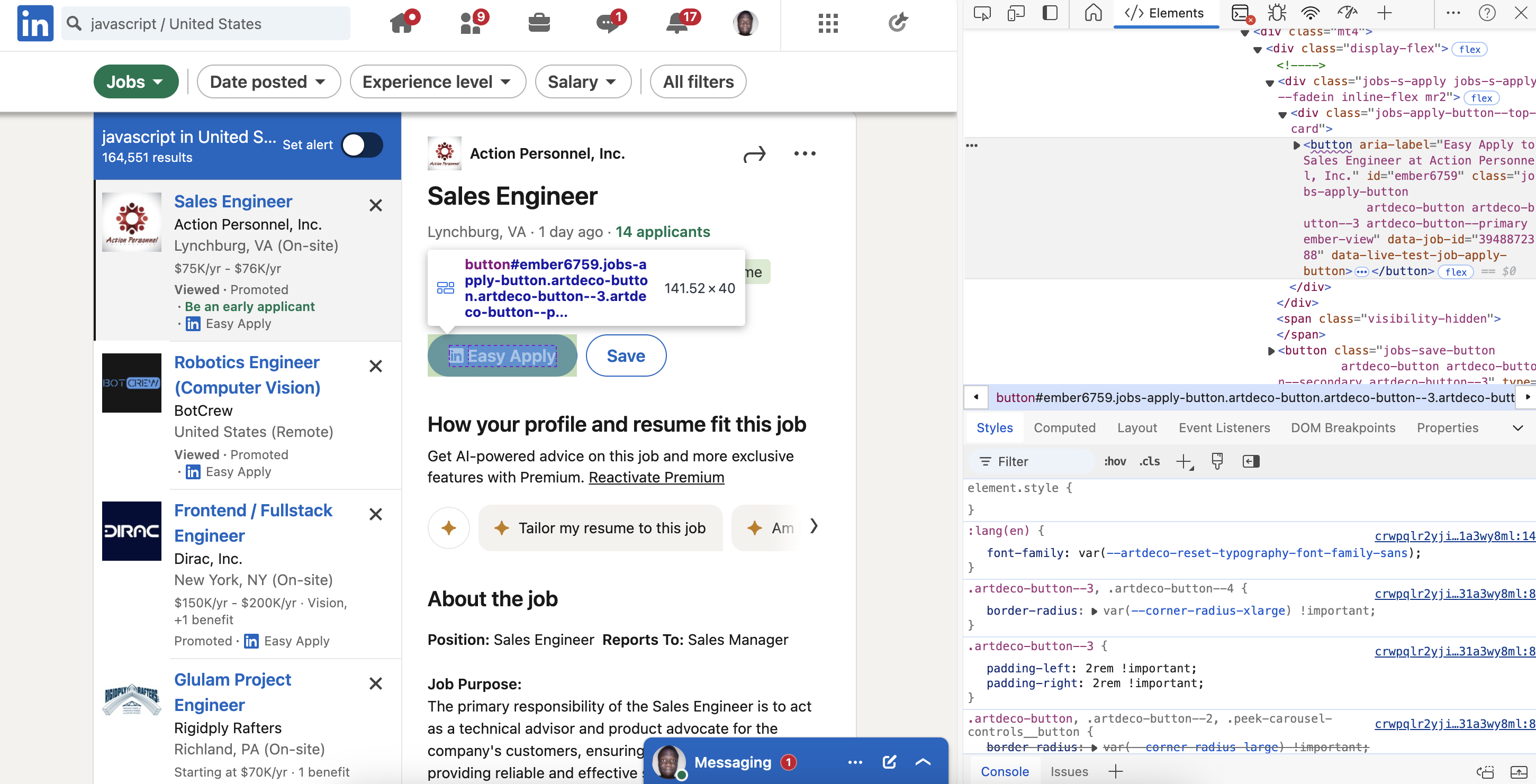This screenshot has height=784, width=1536.
Task: Open the Messaging bar three-dot options
Action: [855, 762]
